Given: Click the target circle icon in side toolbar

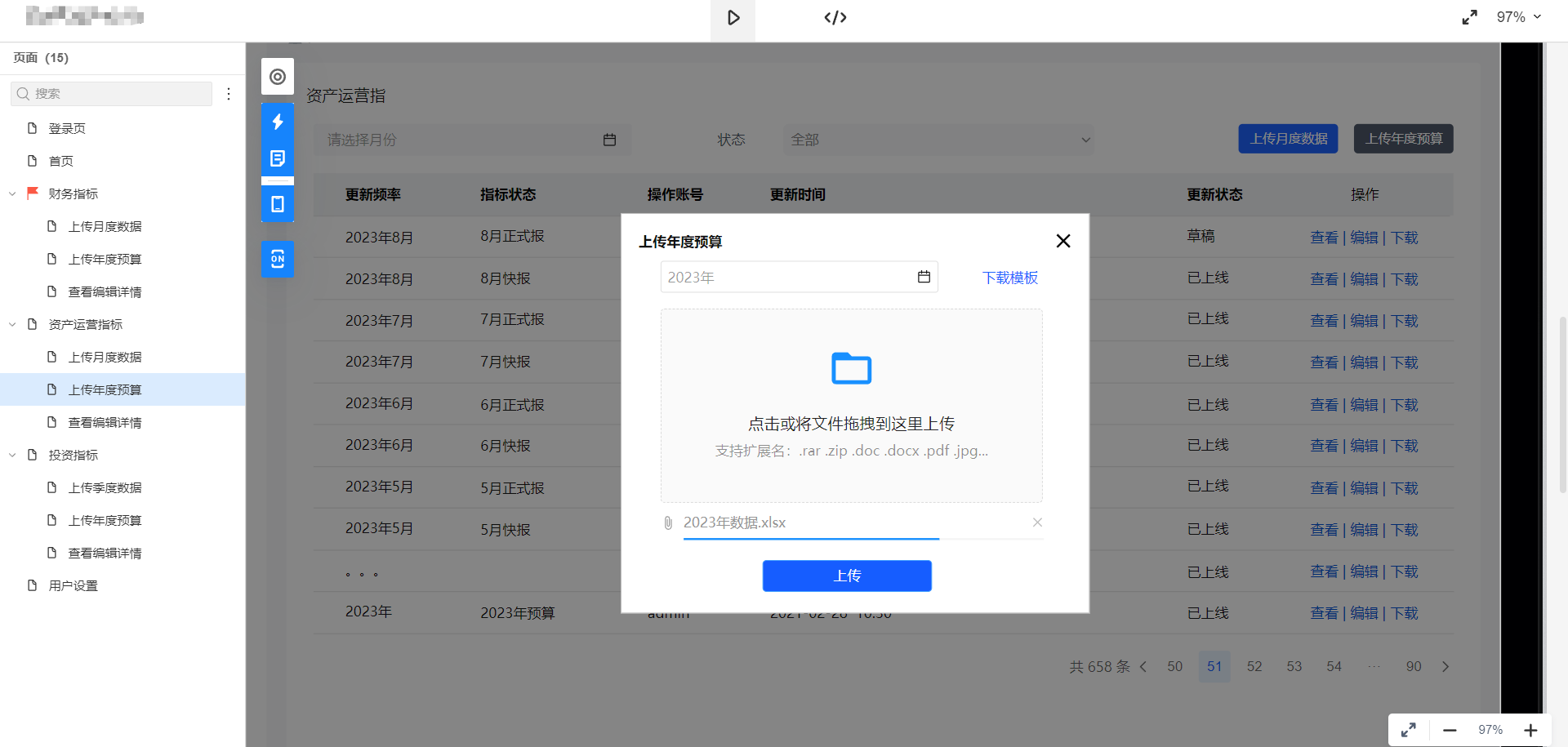Looking at the screenshot, I should click(x=278, y=77).
